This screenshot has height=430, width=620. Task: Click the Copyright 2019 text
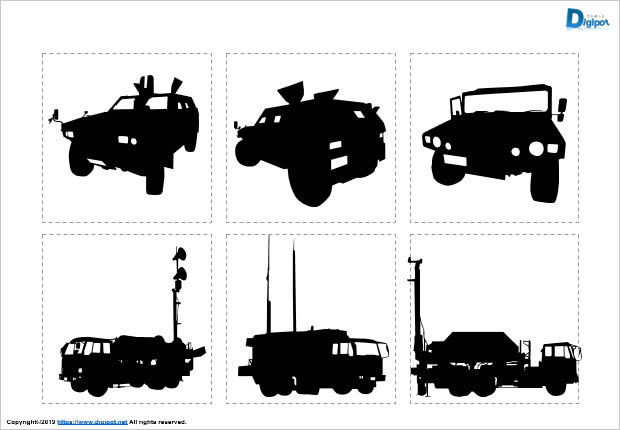pyautogui.click(x=30, y=423)
